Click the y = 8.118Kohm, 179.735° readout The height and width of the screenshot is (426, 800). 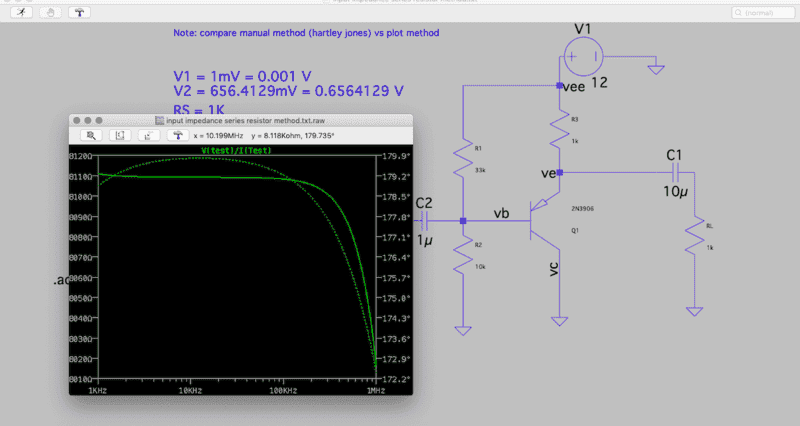tap(292, 136)
